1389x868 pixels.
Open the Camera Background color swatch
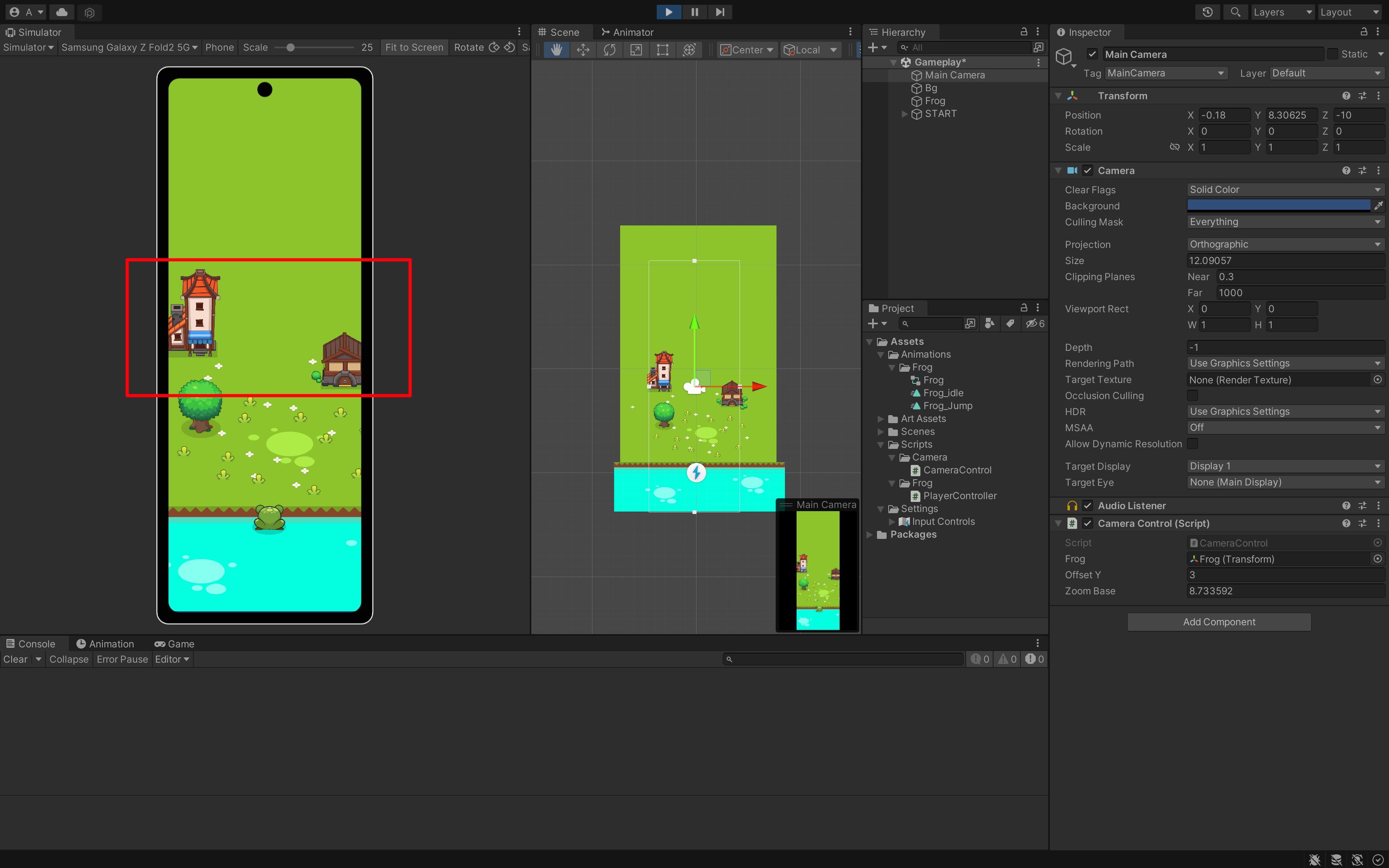coord(1278,205)
